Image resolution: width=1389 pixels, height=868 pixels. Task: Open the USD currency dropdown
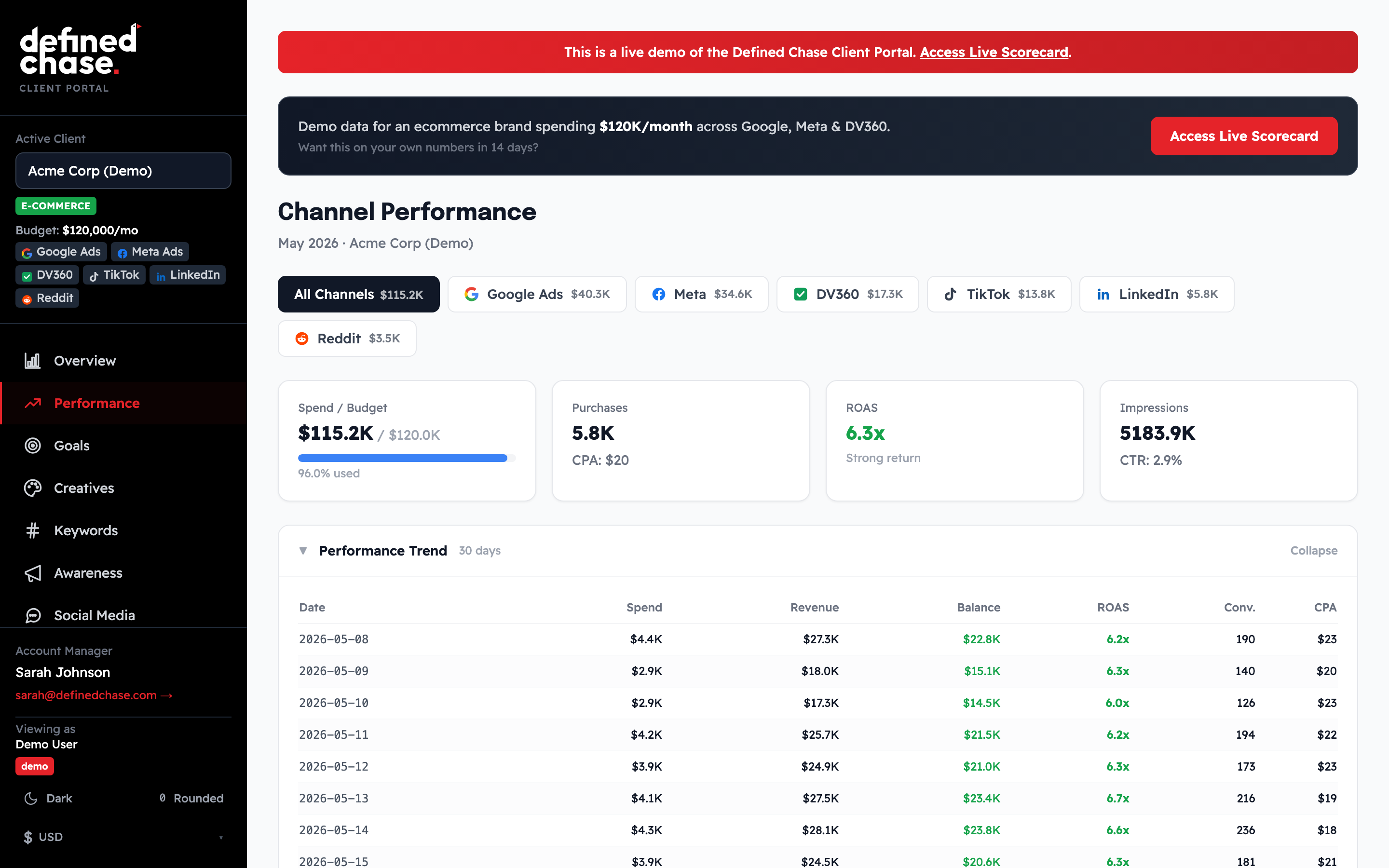point(123,837)
